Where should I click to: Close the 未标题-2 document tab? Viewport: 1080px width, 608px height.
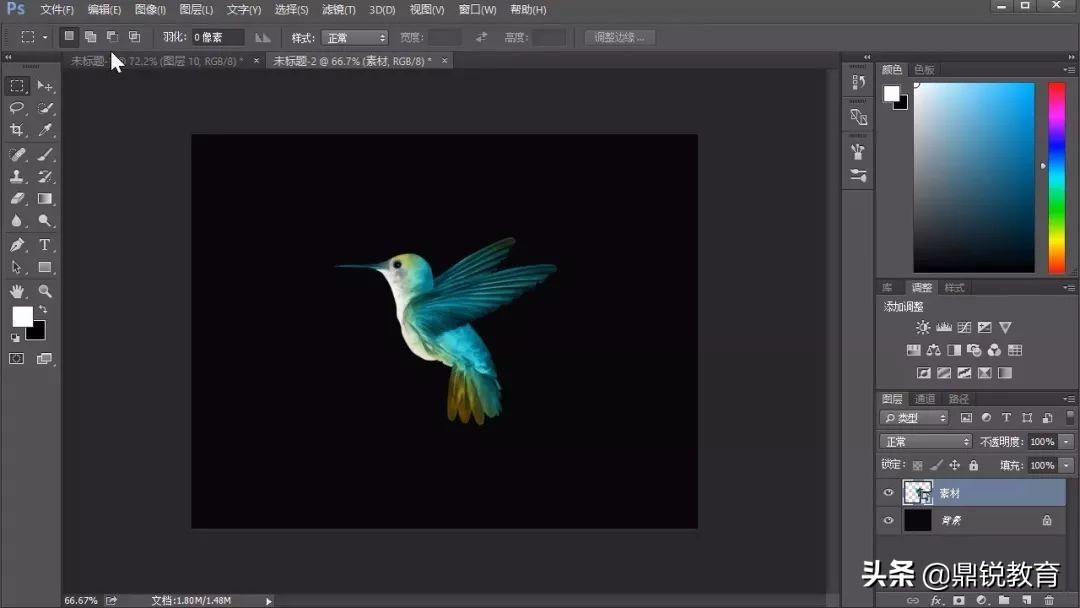pos(445,61)
